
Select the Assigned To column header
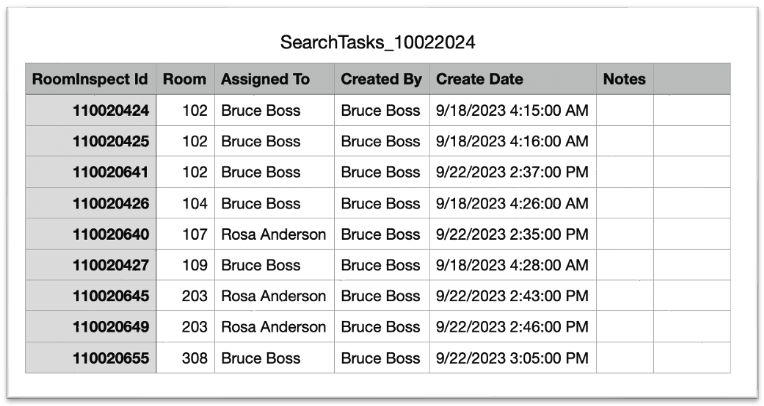point(265,79)
